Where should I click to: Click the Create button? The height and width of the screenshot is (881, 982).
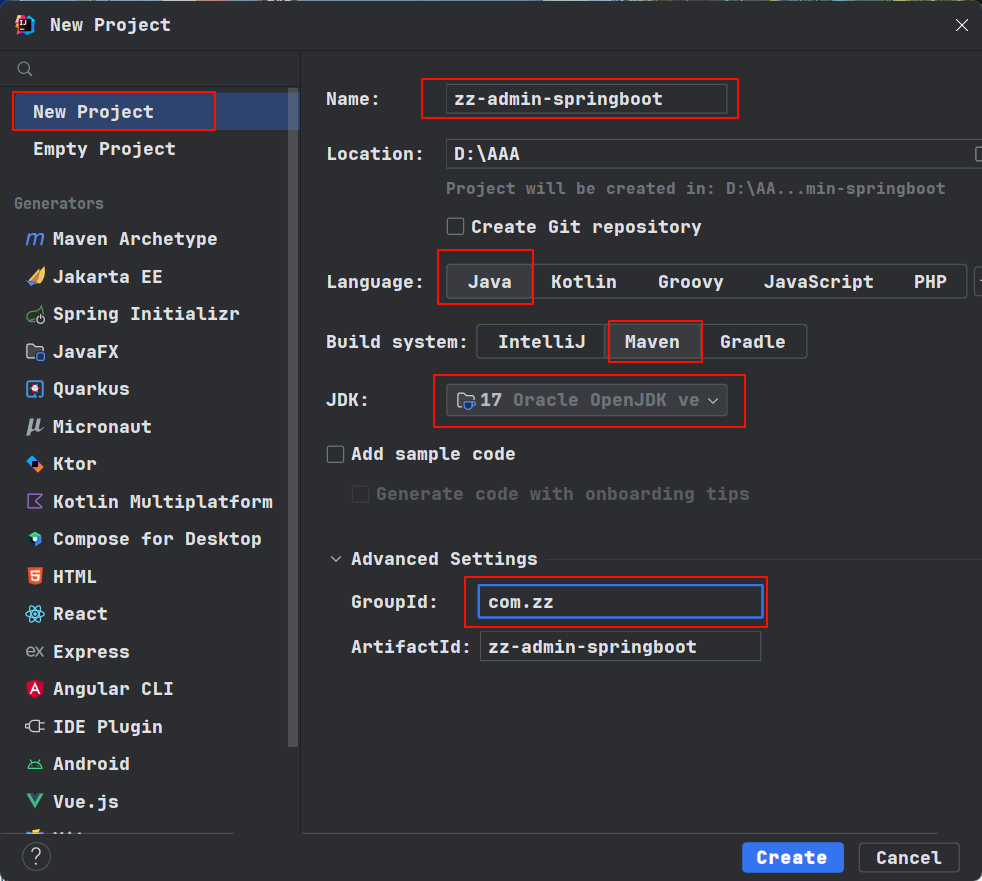tap(792, 857)
